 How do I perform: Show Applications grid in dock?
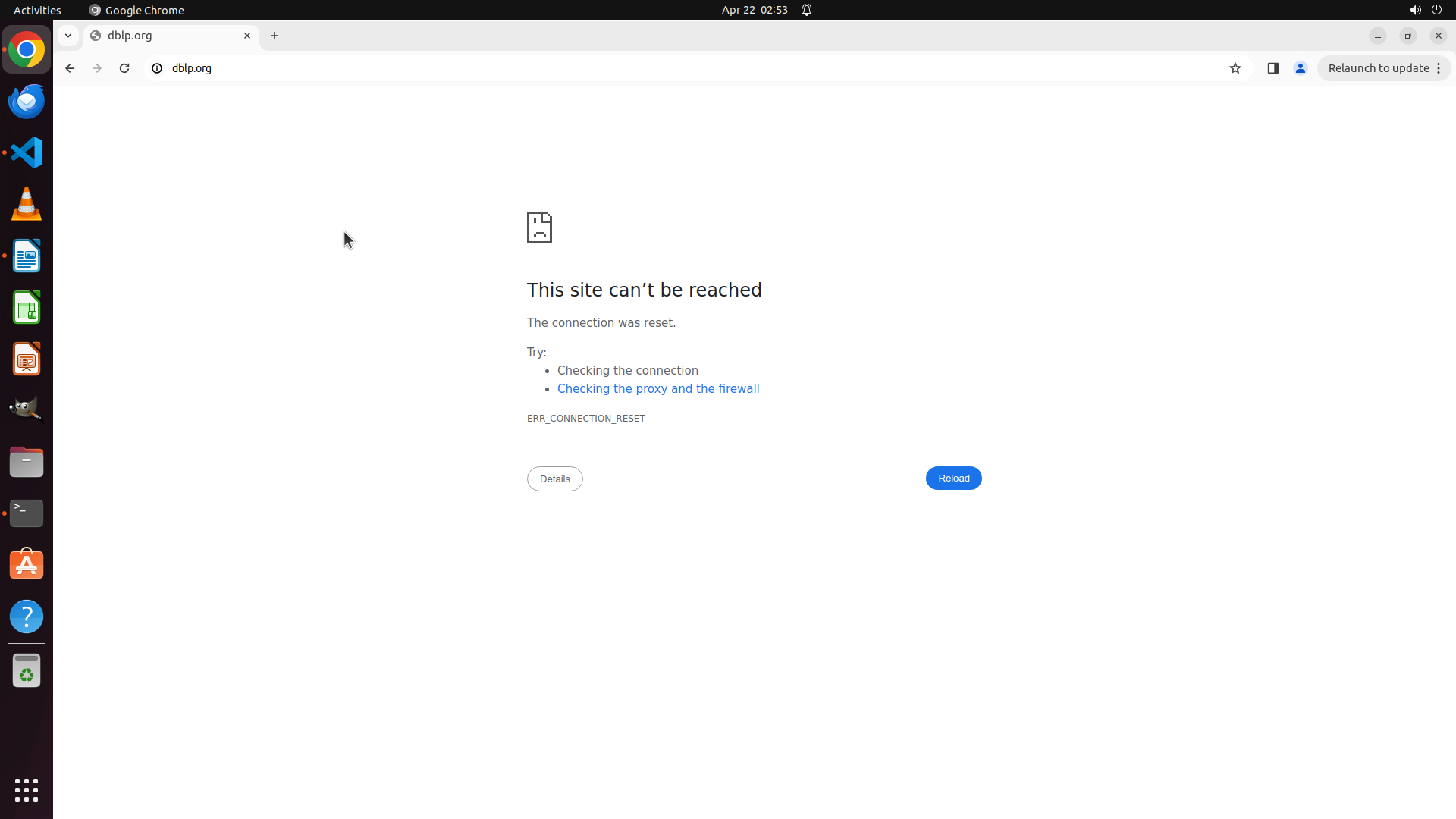point(27,790)
